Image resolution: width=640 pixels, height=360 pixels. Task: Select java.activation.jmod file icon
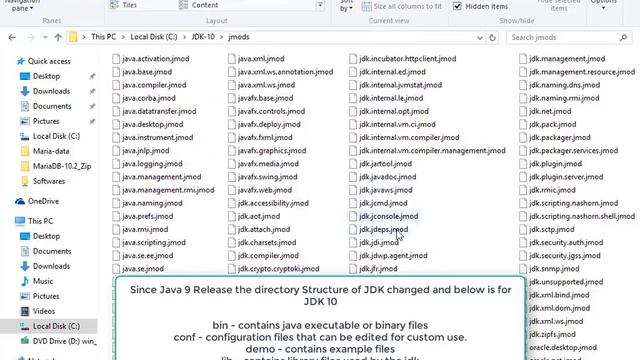click(116, 59)
